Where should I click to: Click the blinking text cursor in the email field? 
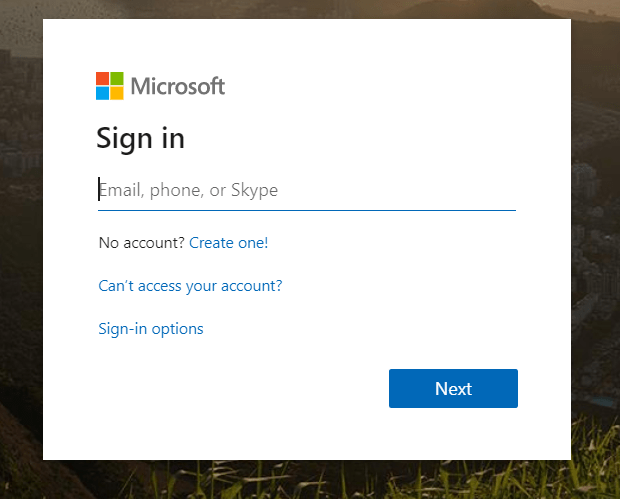pos(99,190)
